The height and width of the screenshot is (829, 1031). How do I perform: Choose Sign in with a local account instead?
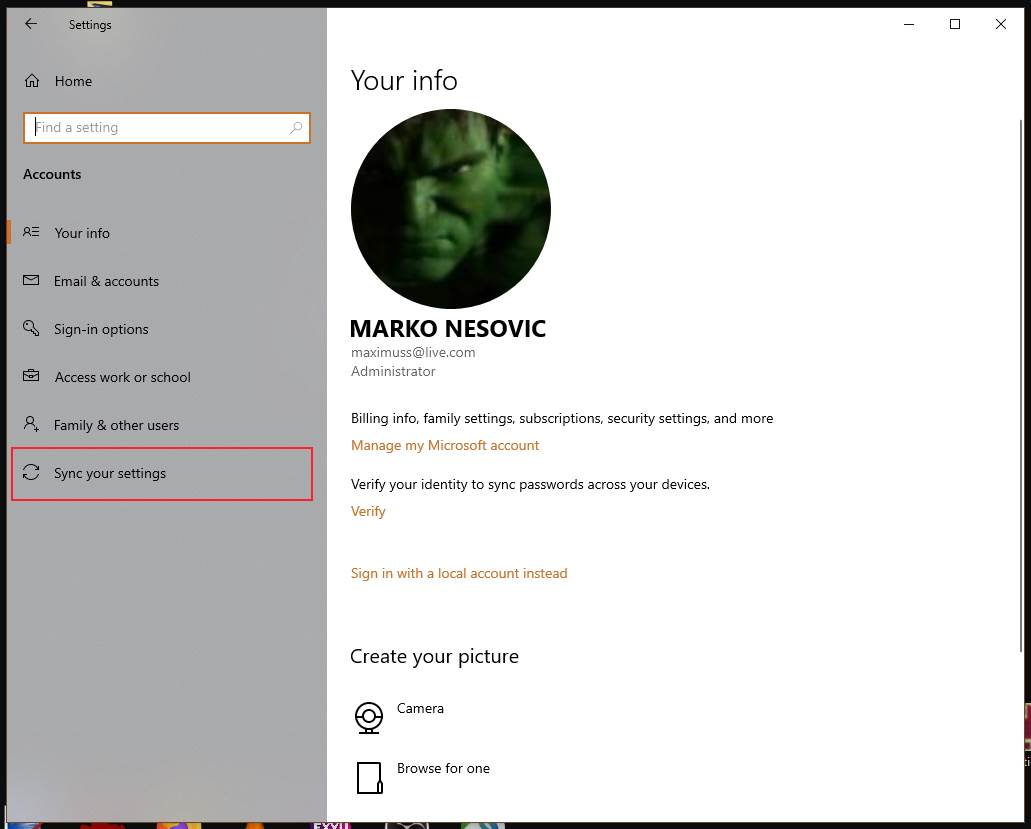[459, 573]
